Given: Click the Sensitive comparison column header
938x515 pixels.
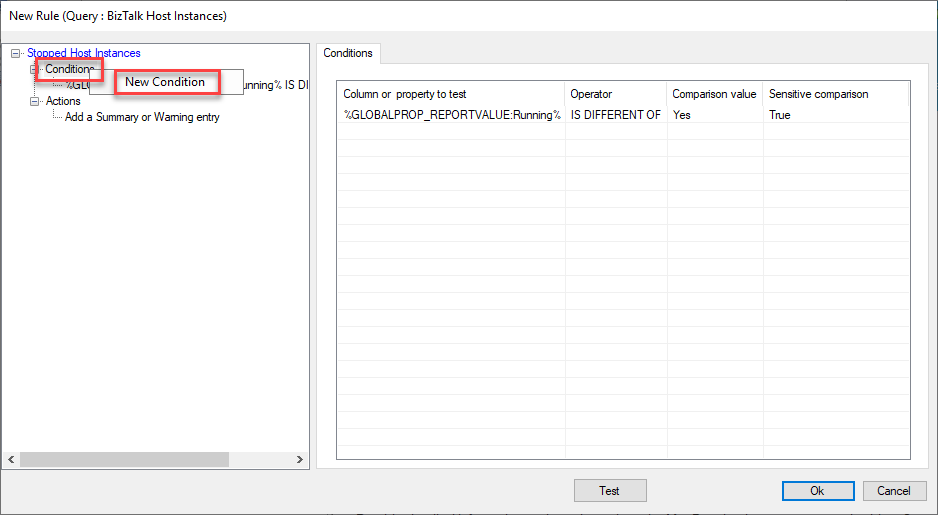Looking at the screenshot, I should tap(818, 94).
